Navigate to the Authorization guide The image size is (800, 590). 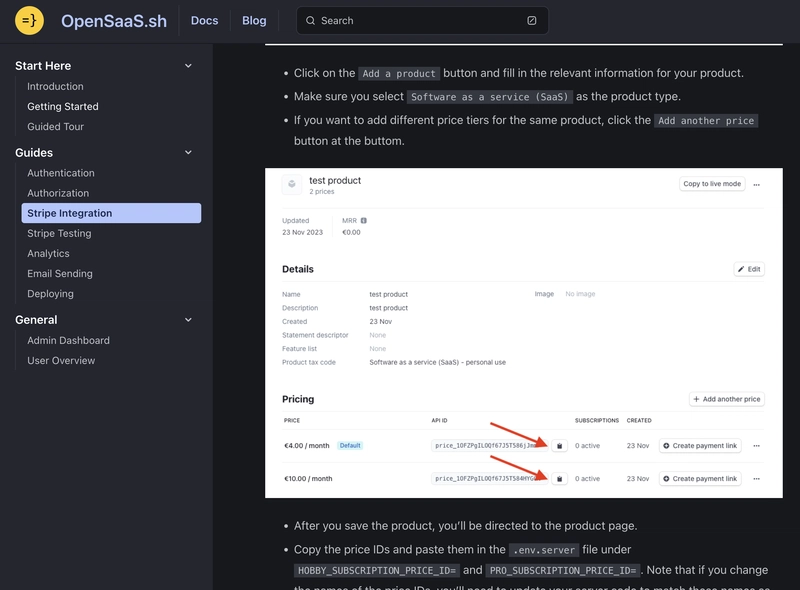click(x=58, y=193)
